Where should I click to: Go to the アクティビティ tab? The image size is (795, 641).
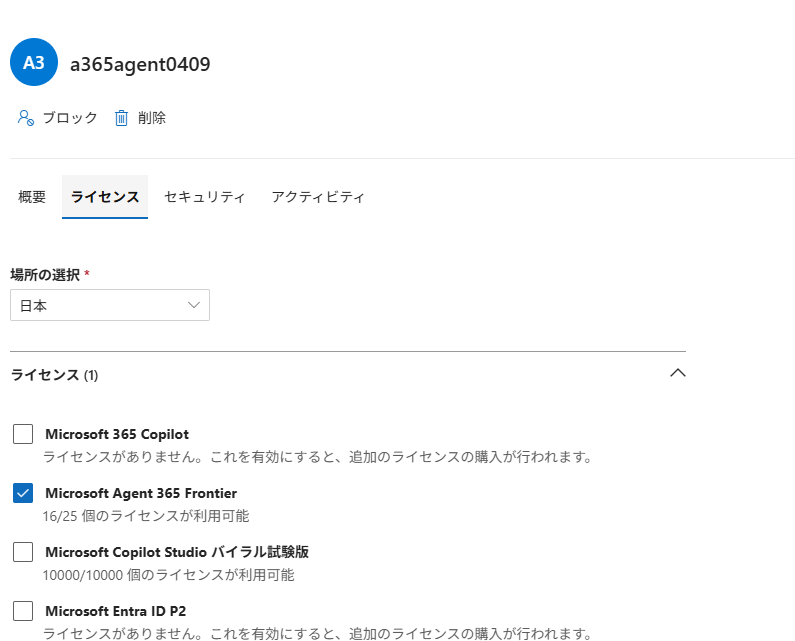pyautogui.click(x=318, y=197)
